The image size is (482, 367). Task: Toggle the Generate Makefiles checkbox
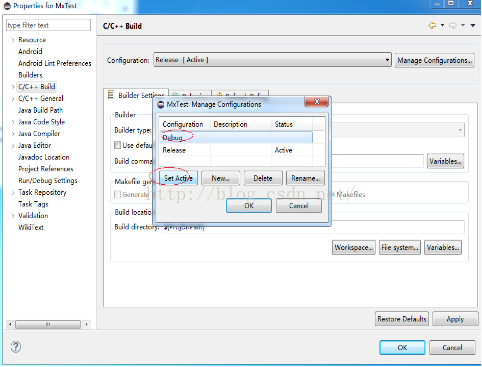[117, 194]
